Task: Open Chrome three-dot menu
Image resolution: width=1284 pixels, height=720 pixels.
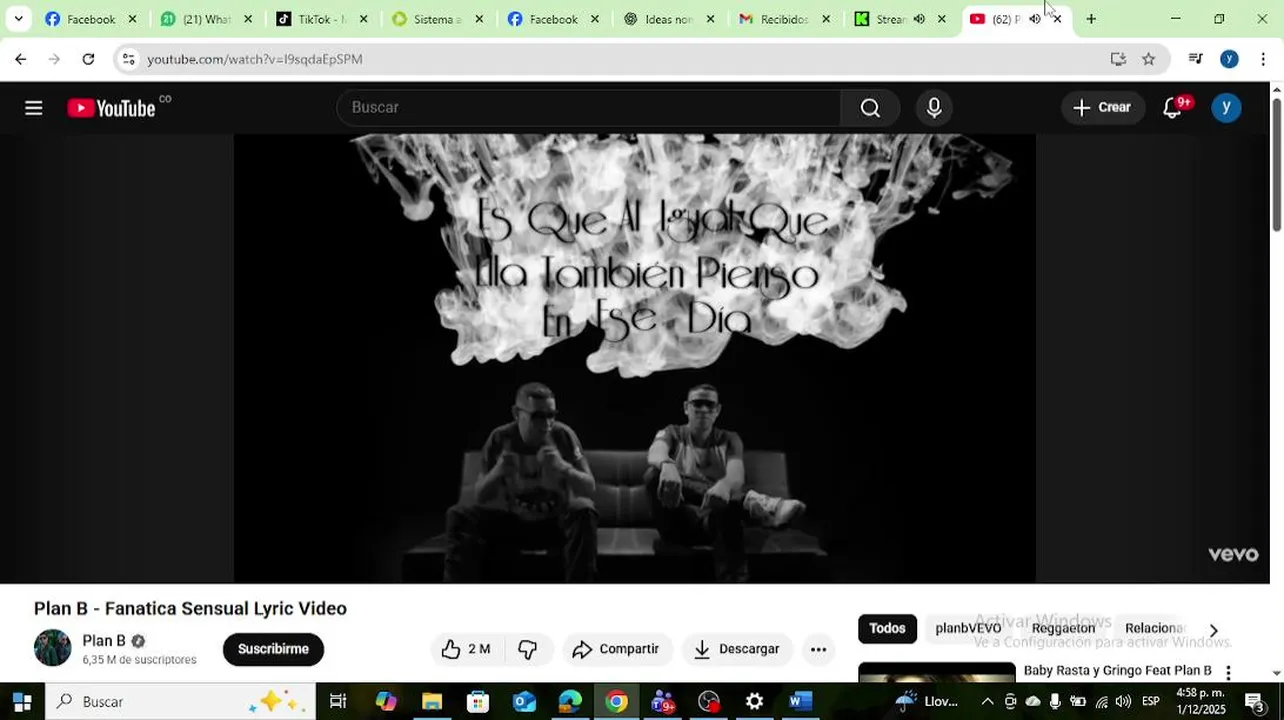Action: coord(1263,59)
